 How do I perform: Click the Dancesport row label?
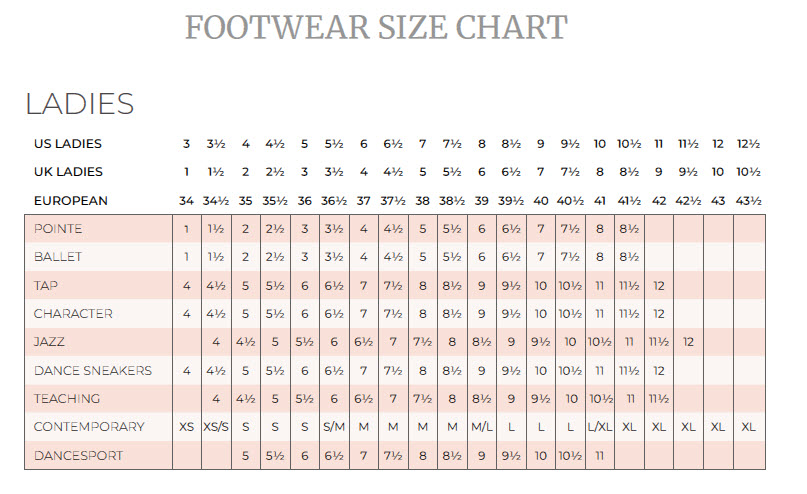click(x=78, y=456)
